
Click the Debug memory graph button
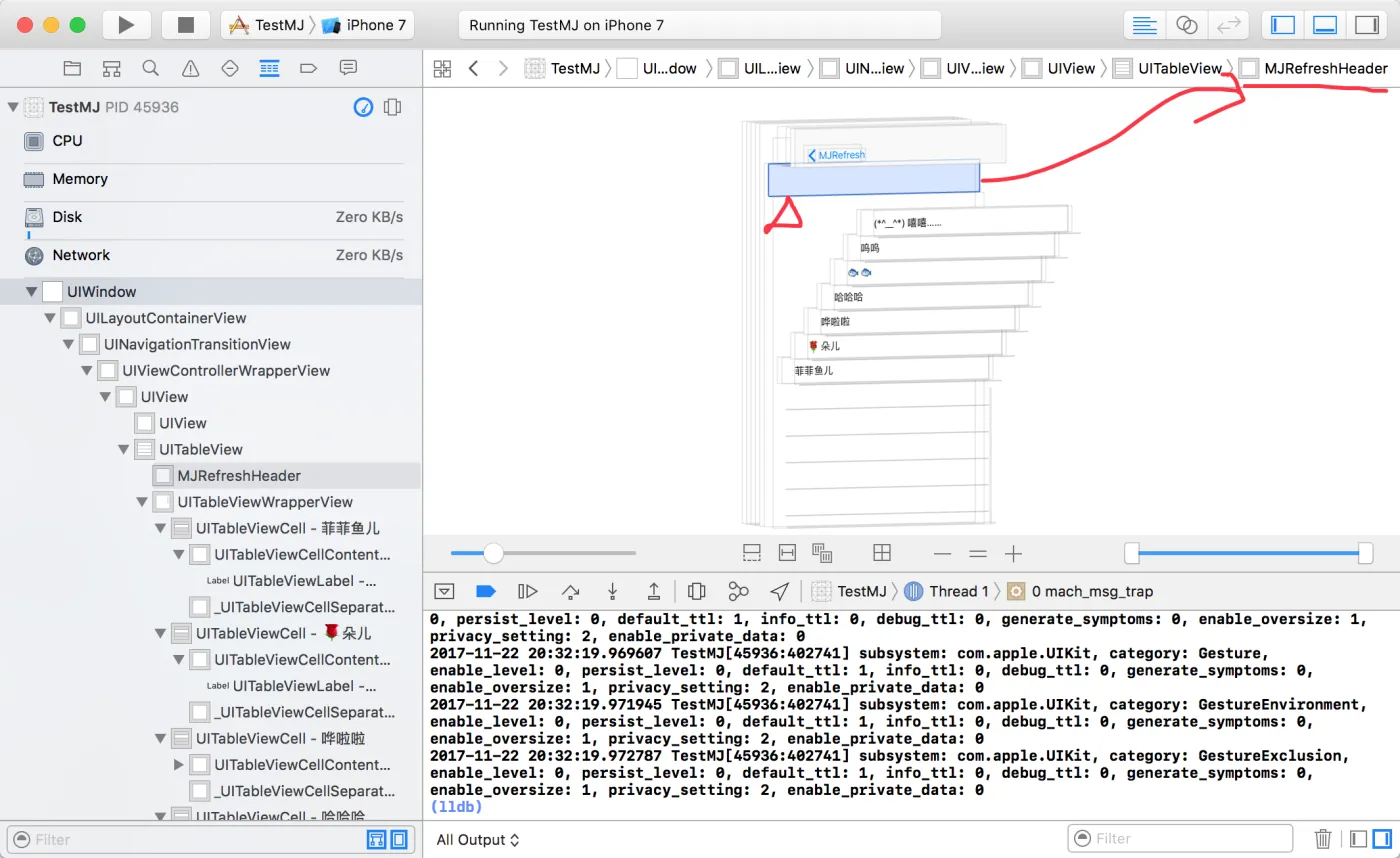click(738, 591)
